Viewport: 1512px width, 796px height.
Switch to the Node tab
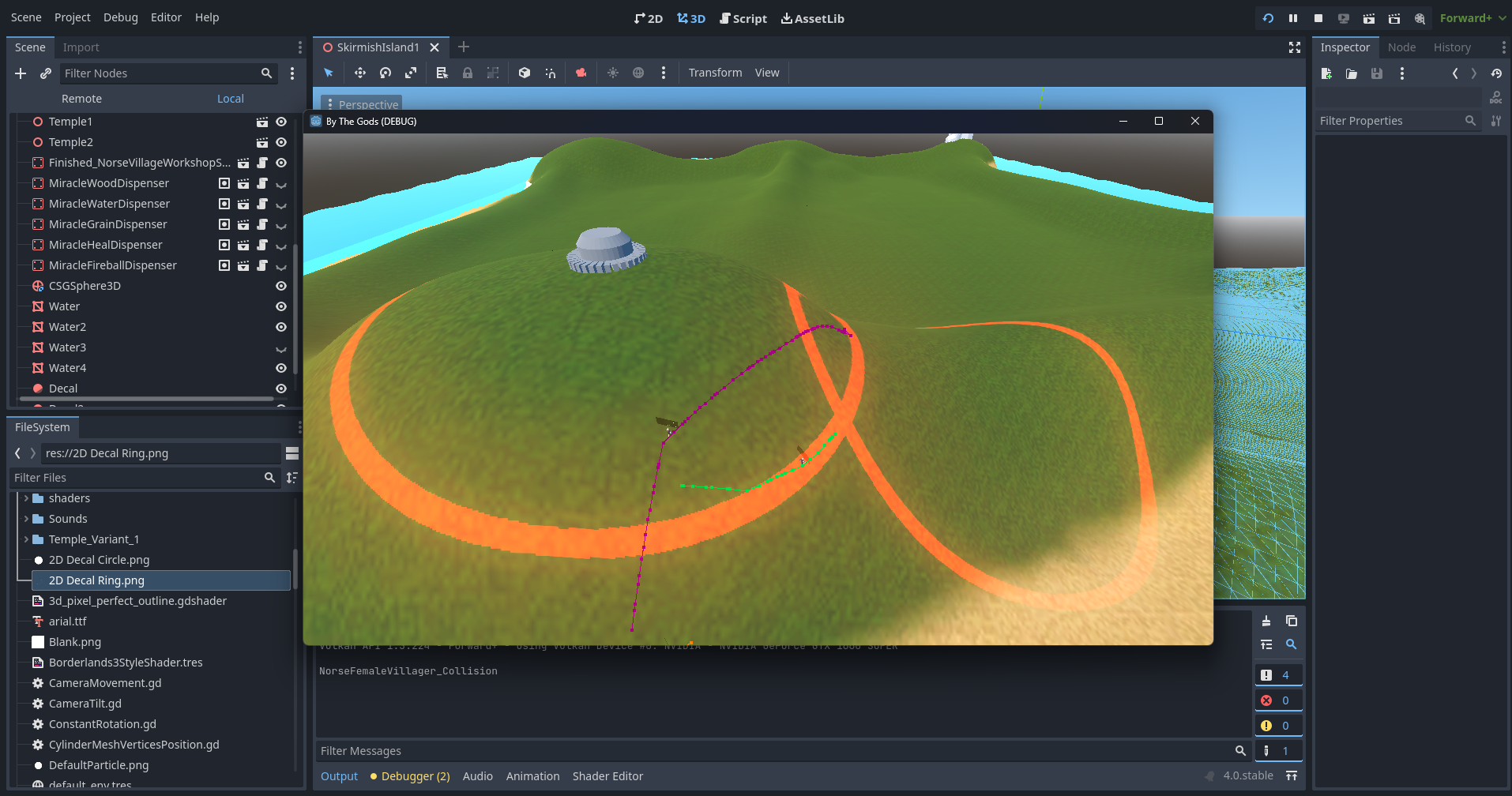pos(1401,47)
